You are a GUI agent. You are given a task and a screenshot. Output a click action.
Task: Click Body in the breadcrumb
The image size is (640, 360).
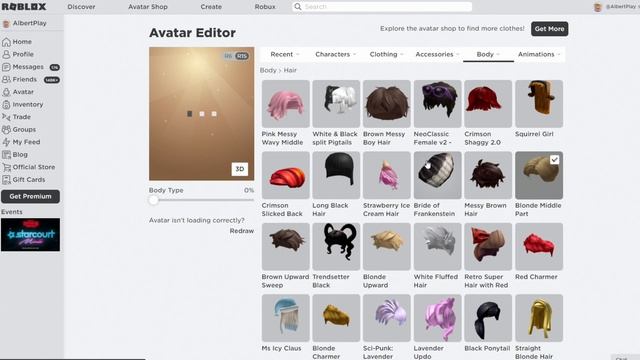pos(268,70)
